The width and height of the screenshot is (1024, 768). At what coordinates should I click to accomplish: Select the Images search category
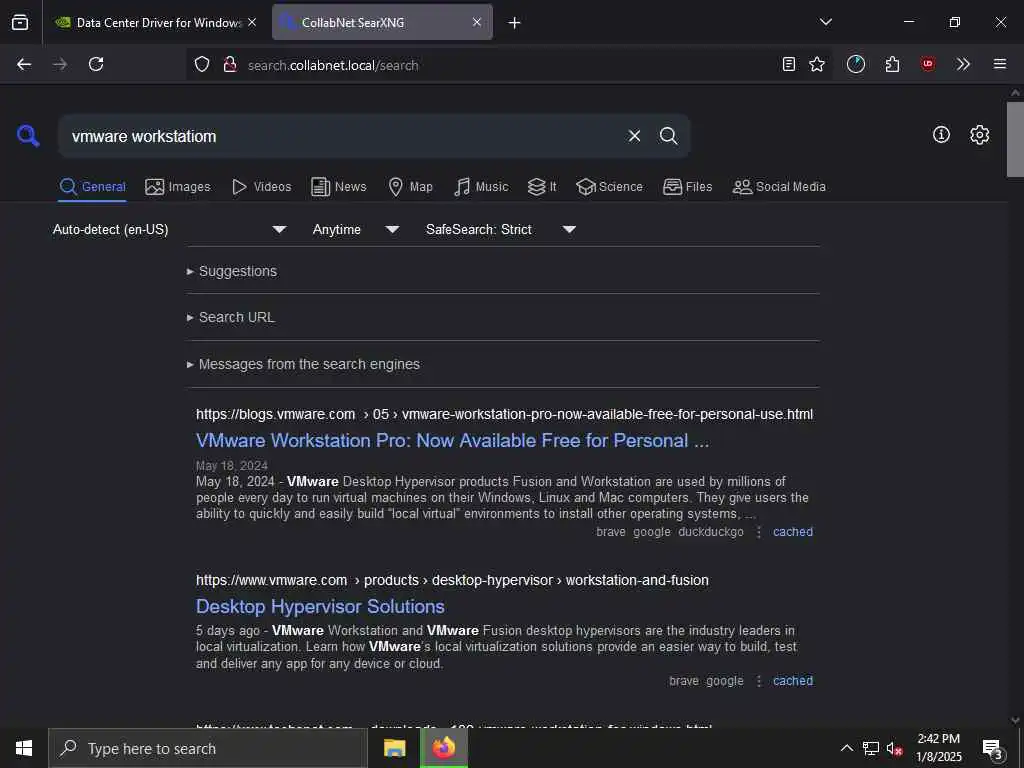(178, 187)
